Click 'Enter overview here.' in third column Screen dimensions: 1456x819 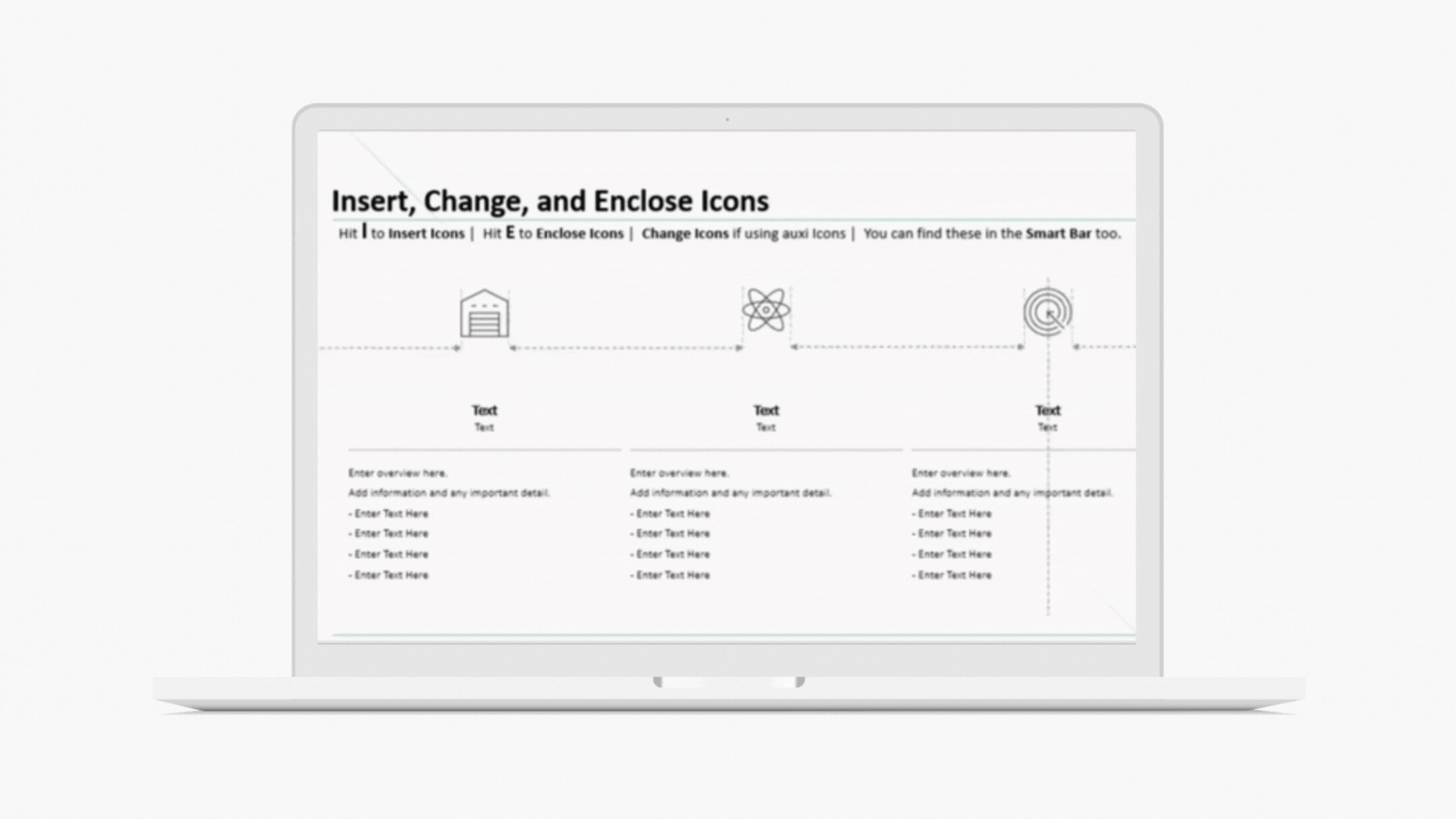[961, 473]
